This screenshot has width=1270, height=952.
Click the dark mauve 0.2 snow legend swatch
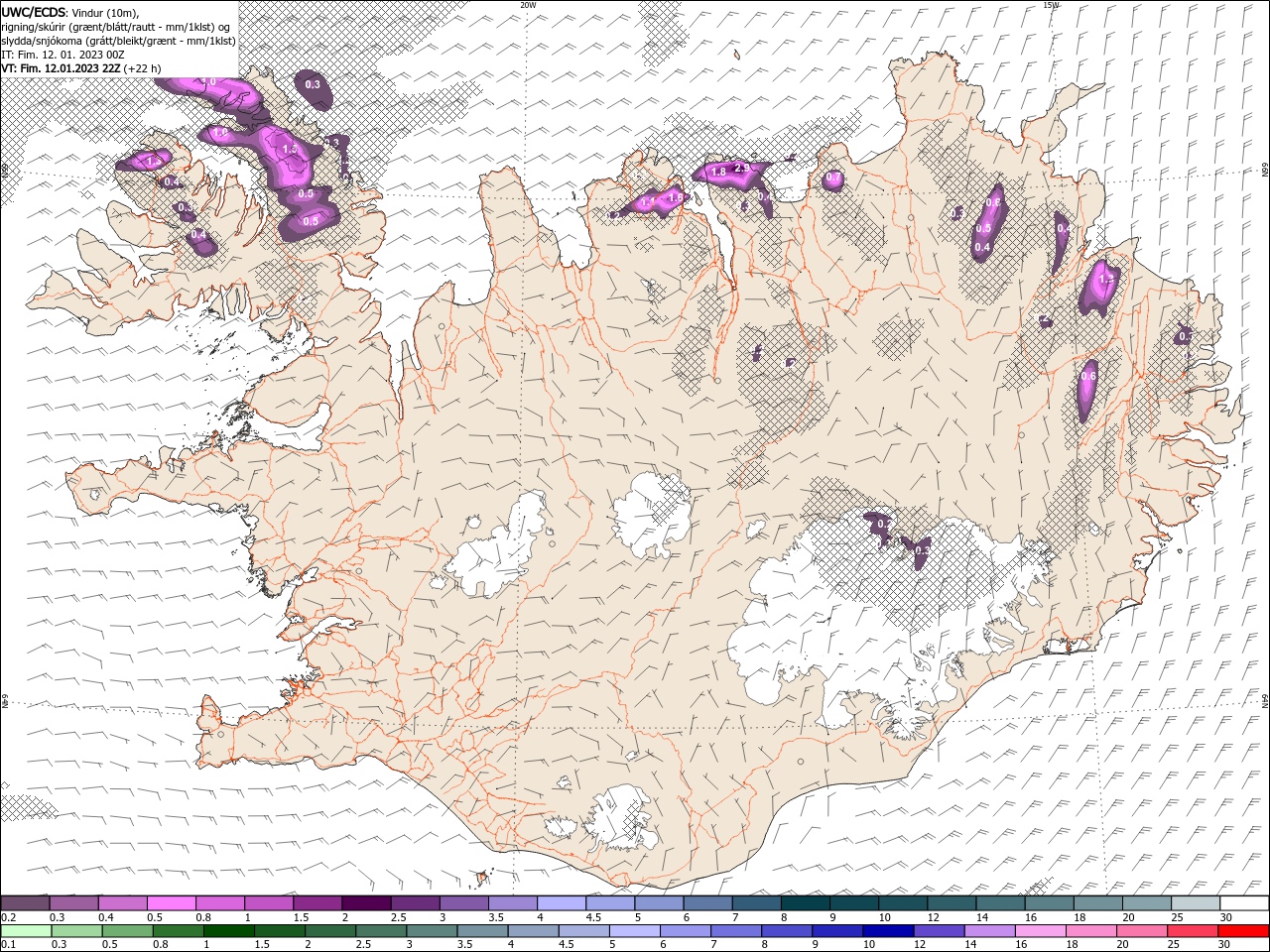click(x=25, y=903)
